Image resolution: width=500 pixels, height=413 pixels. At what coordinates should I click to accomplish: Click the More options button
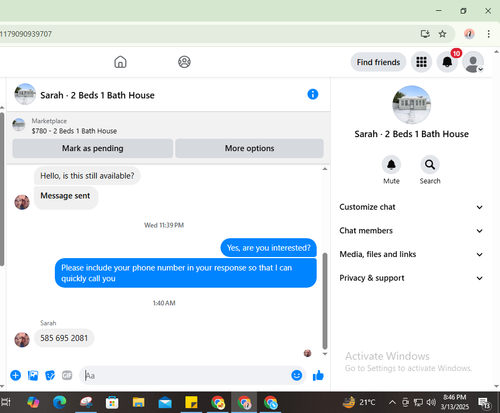249,148
